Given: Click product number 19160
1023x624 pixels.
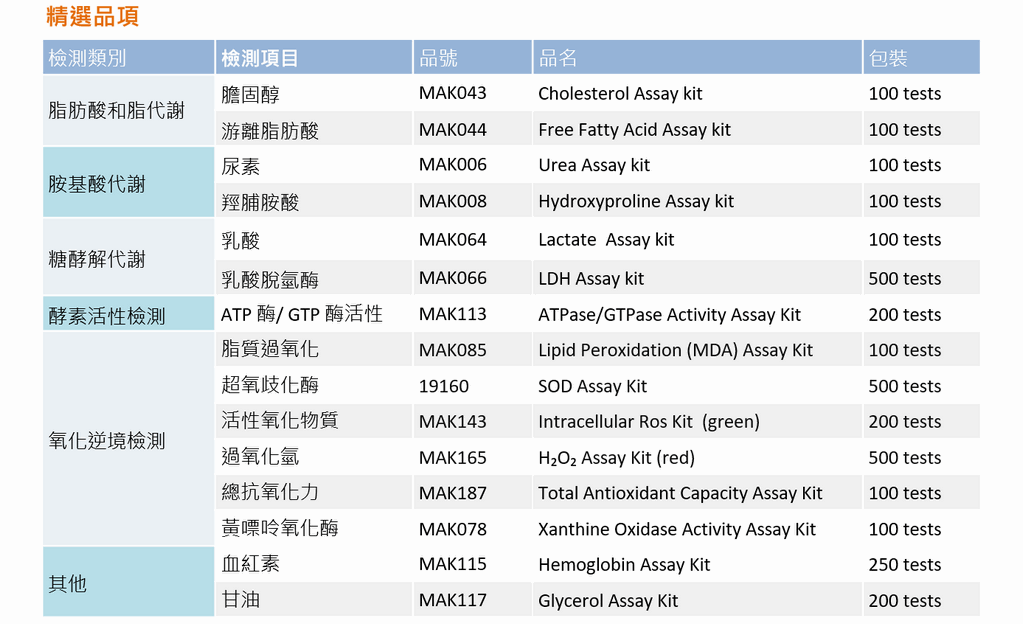Looking at the screenshot, I should click(x=443, y=386).
